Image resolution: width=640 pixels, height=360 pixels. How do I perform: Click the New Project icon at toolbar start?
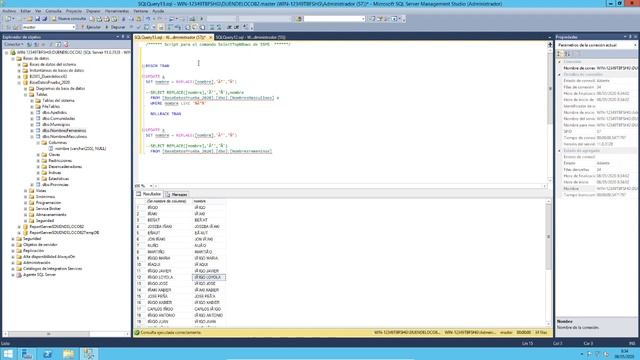[7, 19]
